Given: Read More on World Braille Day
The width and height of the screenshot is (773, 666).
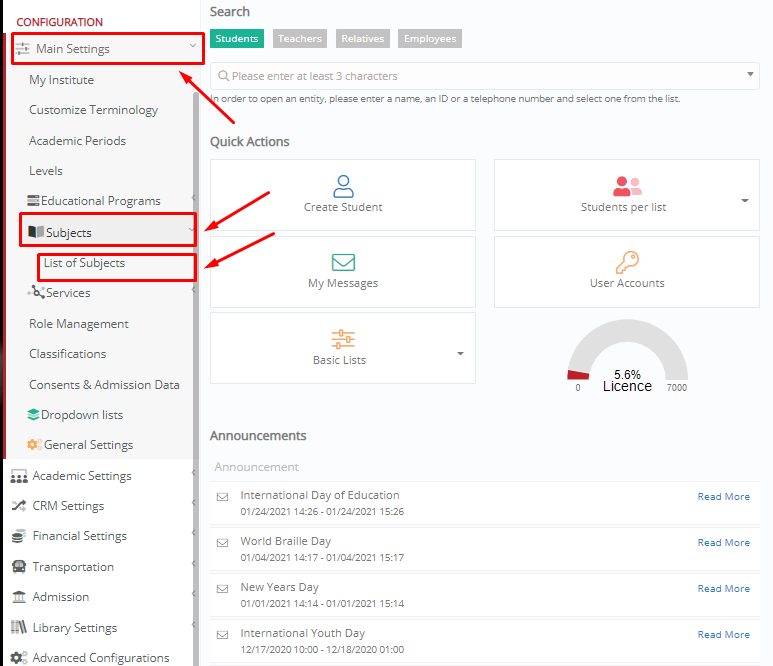Looking at the screenshot, I should (x=724, y=542).
